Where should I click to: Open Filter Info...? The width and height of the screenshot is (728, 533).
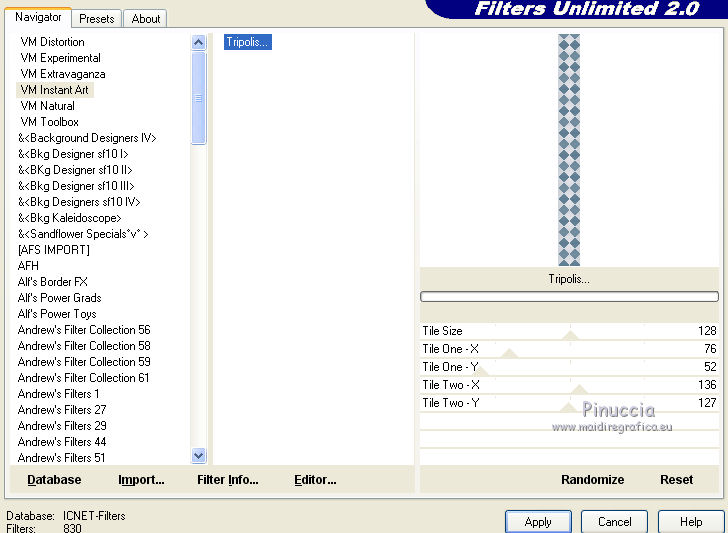pyautogui.click(x=228, y=480)
